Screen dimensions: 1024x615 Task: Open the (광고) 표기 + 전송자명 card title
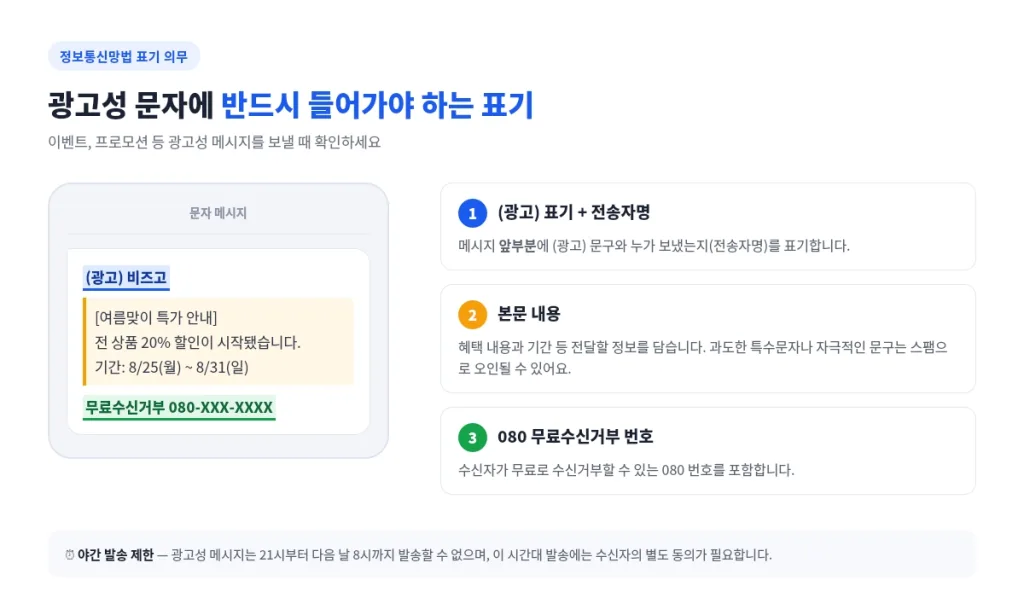[x=574, y=212]
